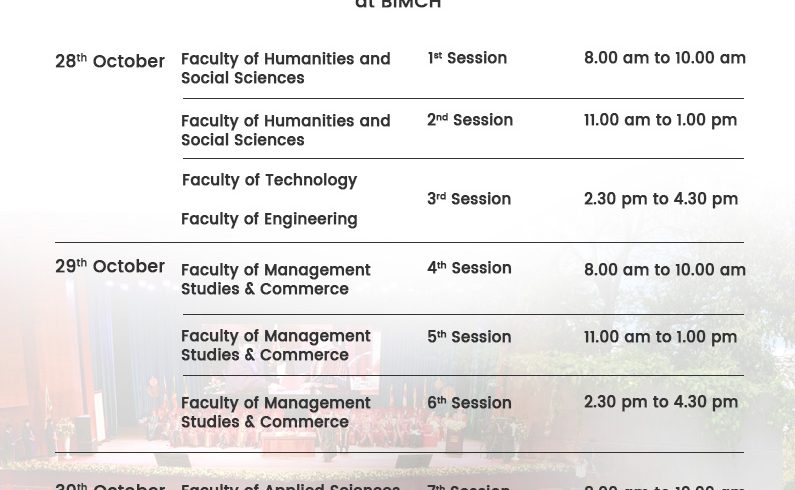Click the 6th Session time 2.30 pm to 4.30 pm
Screen dimensions: 795x490
661,402
